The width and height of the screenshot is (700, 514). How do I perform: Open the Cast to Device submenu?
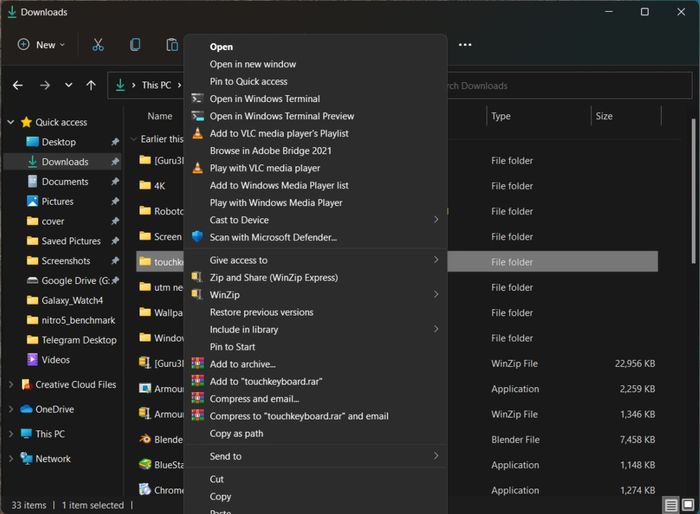(x=316, y=220)
